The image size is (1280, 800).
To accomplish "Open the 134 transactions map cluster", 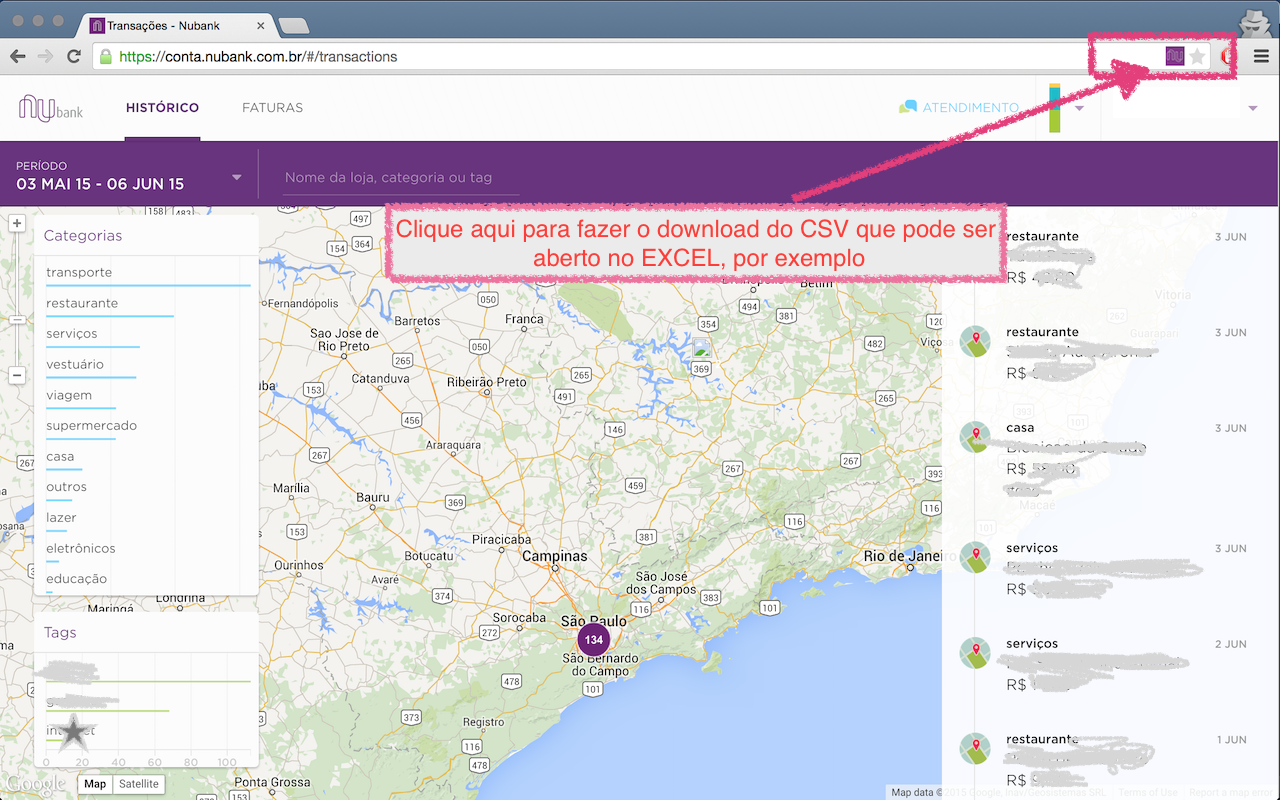I will tap(594, 639).
